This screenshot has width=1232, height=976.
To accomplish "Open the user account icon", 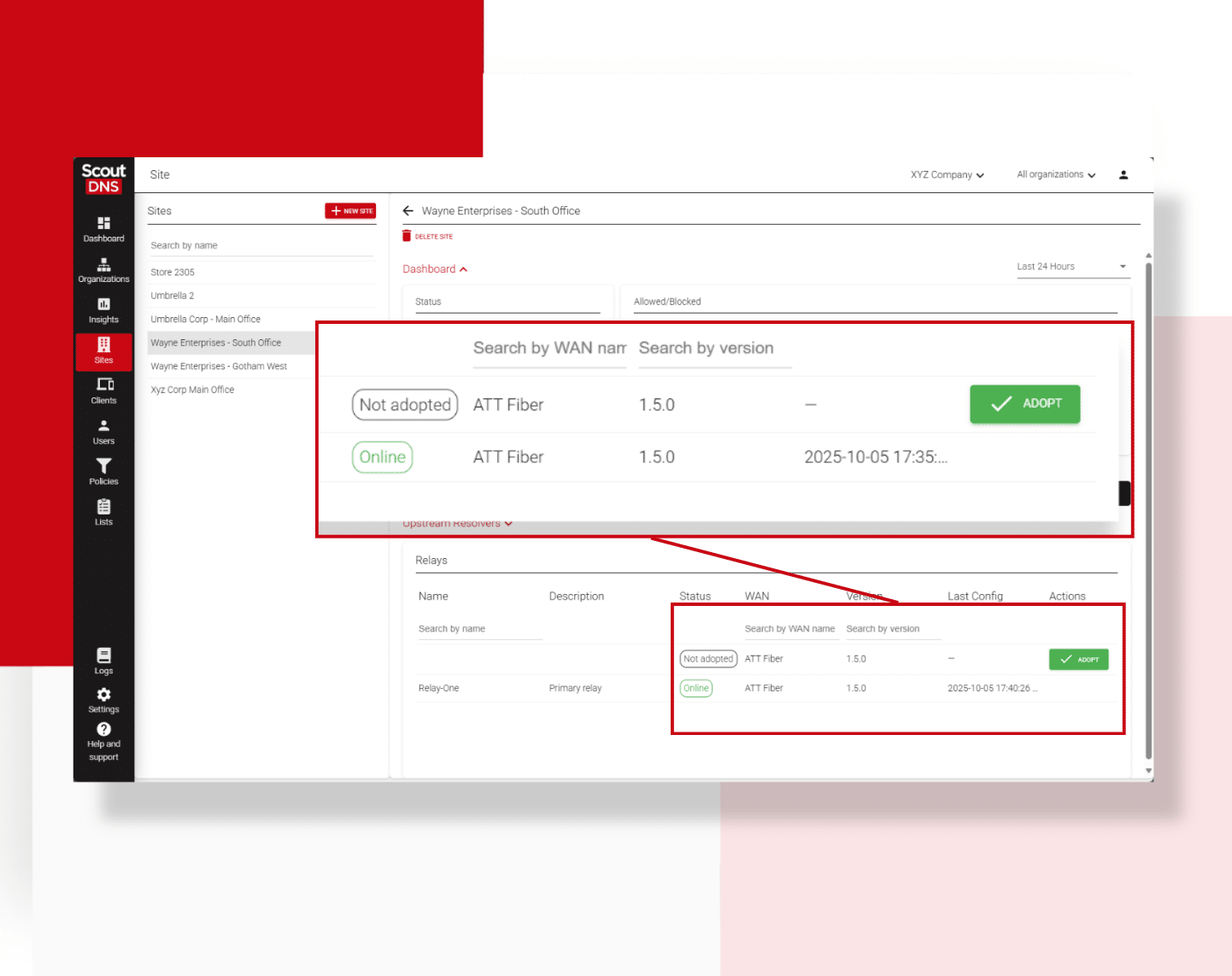I will point(1123,174).
